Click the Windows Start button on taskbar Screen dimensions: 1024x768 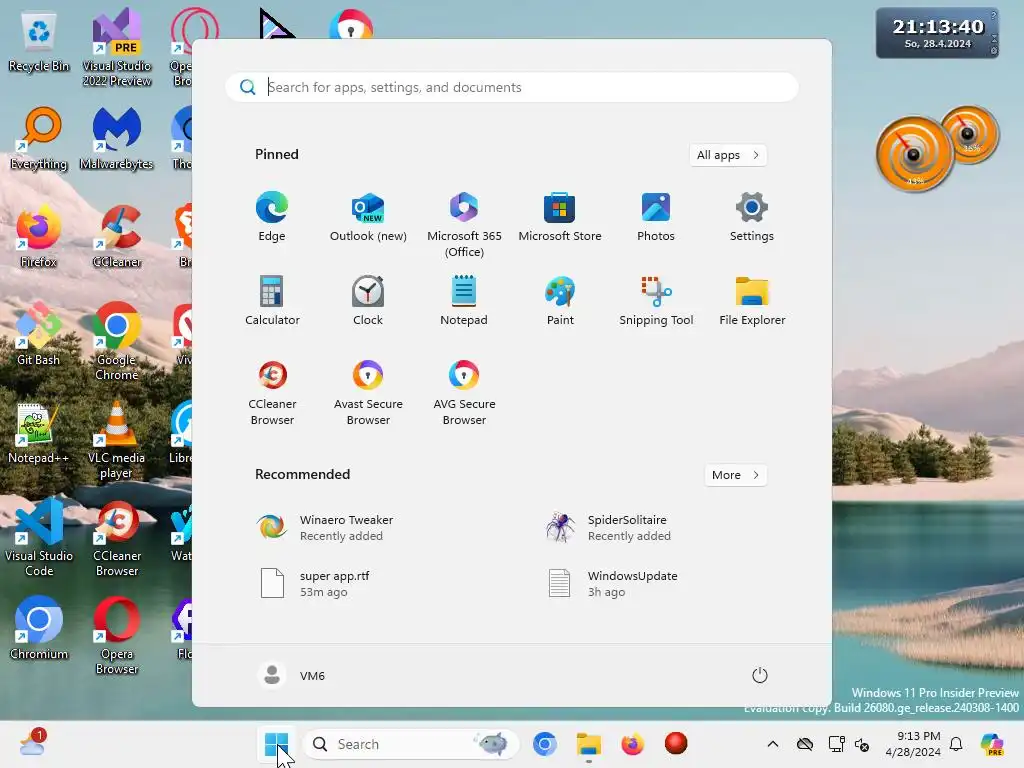coord(276,744)
